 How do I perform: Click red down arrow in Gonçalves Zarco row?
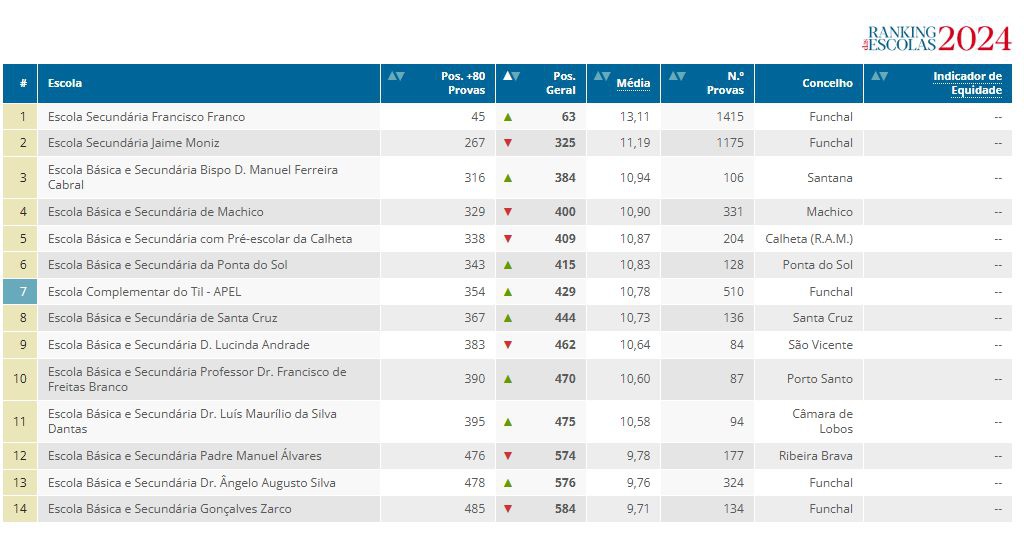508,509
